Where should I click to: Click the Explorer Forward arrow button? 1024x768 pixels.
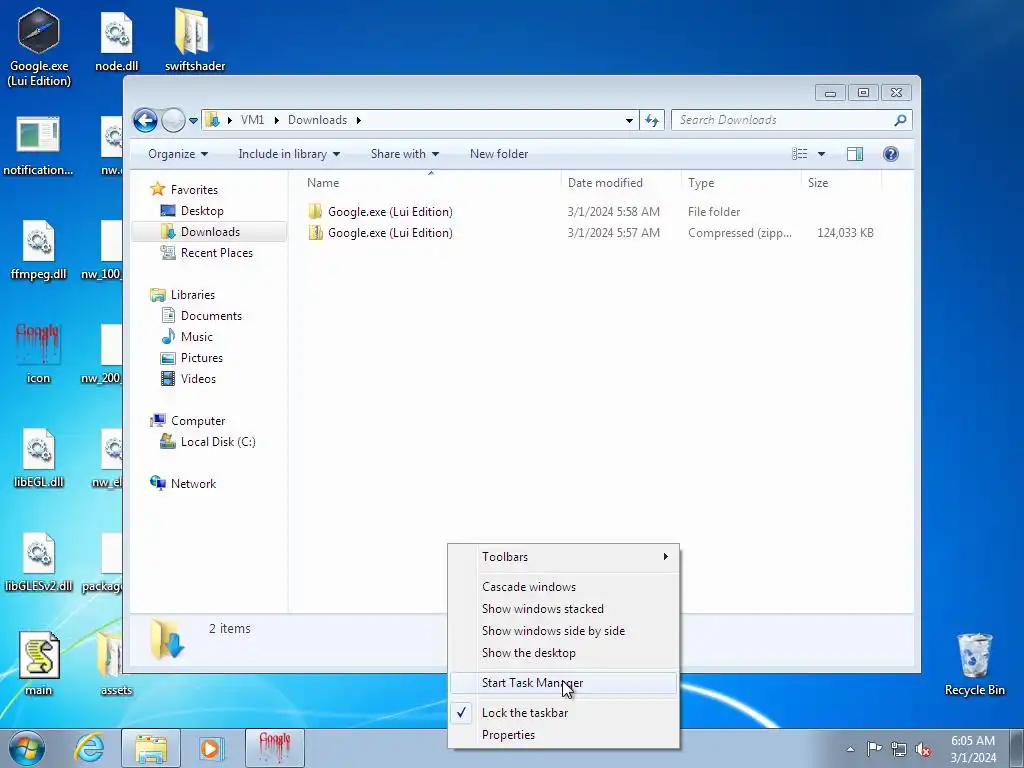coord(173,120)
